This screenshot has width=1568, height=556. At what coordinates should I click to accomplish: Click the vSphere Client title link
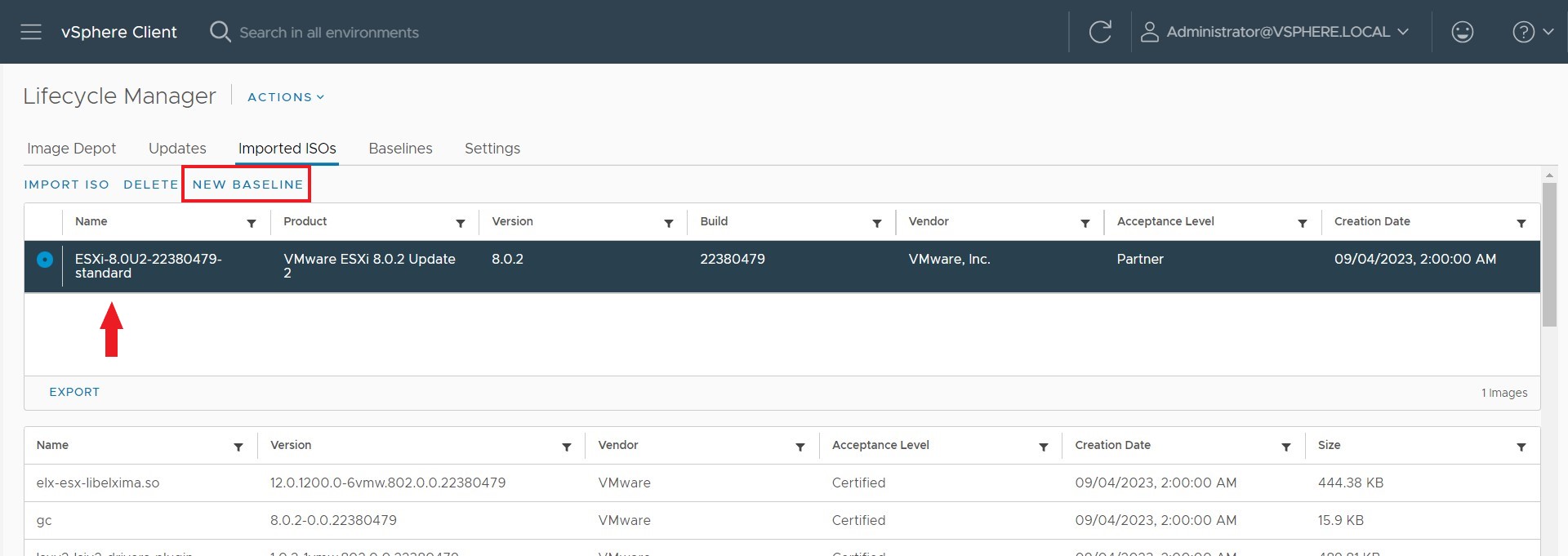[119, 32]
